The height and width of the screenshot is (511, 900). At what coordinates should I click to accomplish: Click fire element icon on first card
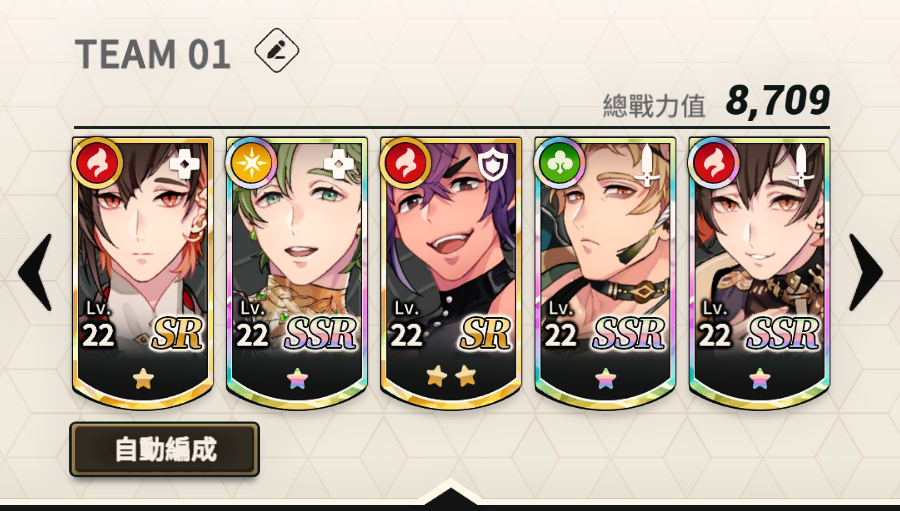click(x=97, y=162)
